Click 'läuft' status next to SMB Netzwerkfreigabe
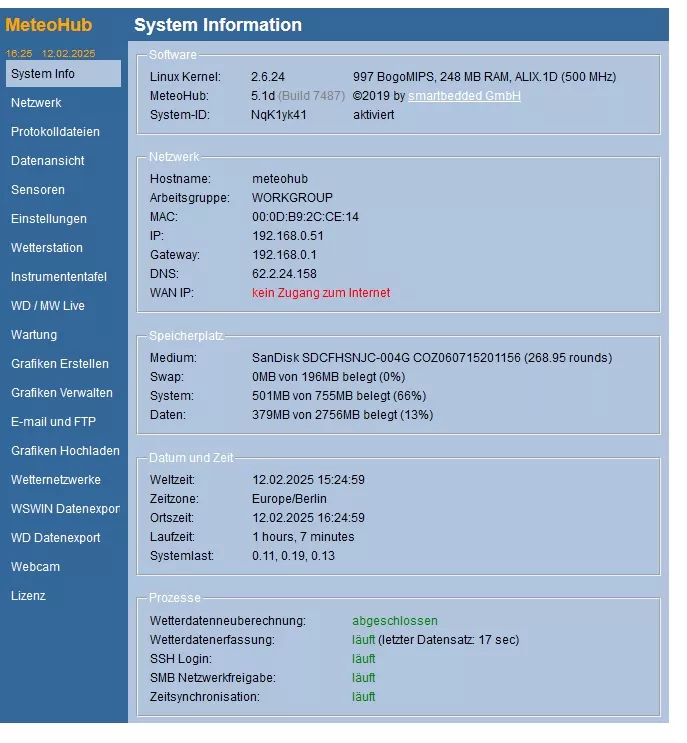The width and height of the screenshot is (687, 743). click(363, 678)
